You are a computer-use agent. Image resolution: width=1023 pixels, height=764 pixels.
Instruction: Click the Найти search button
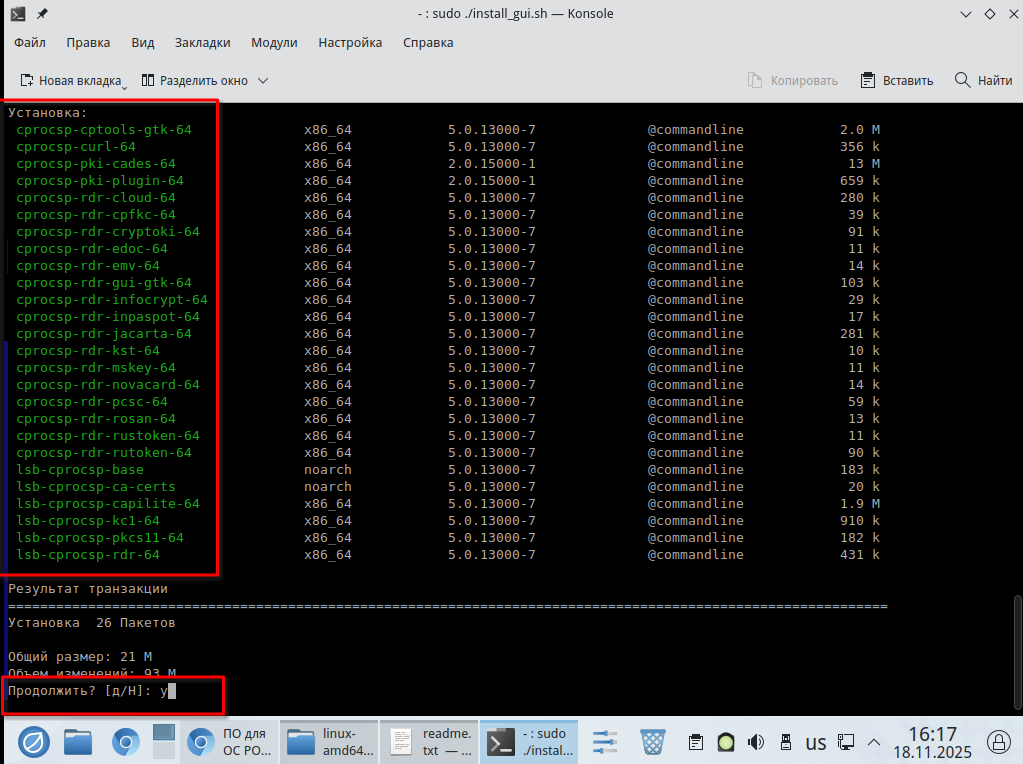tap(983, 80)
